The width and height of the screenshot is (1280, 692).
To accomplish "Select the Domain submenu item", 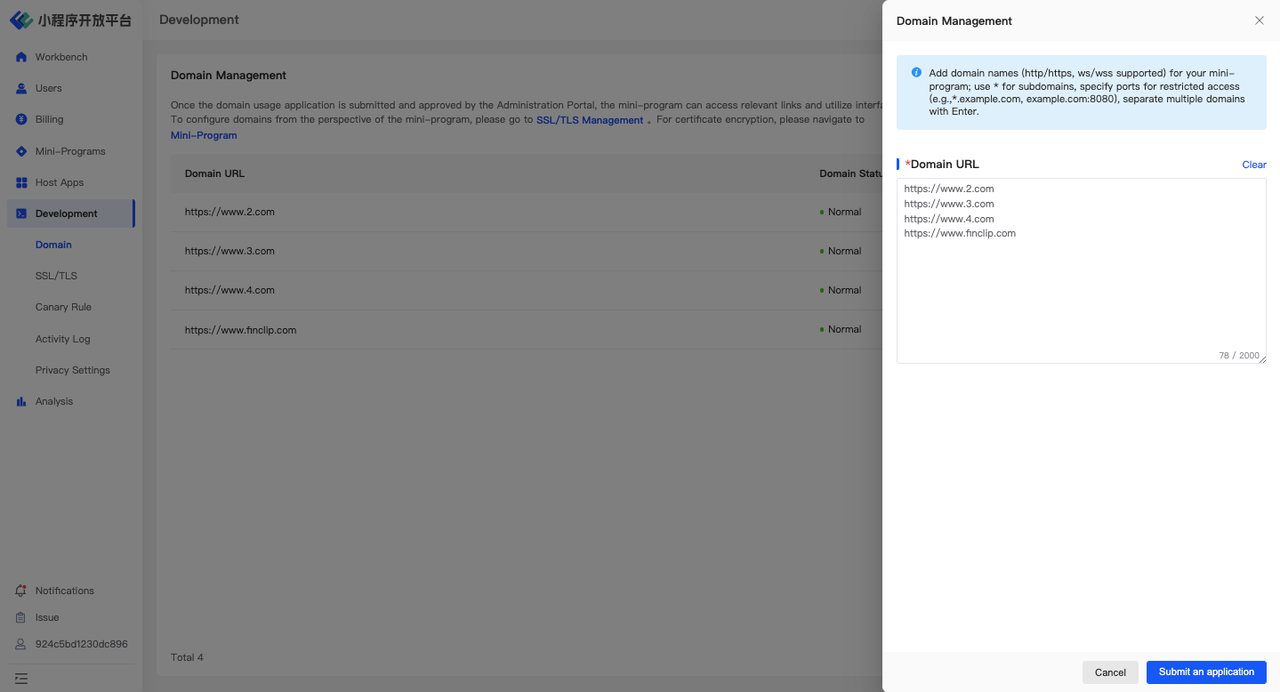I will [53, 244].
